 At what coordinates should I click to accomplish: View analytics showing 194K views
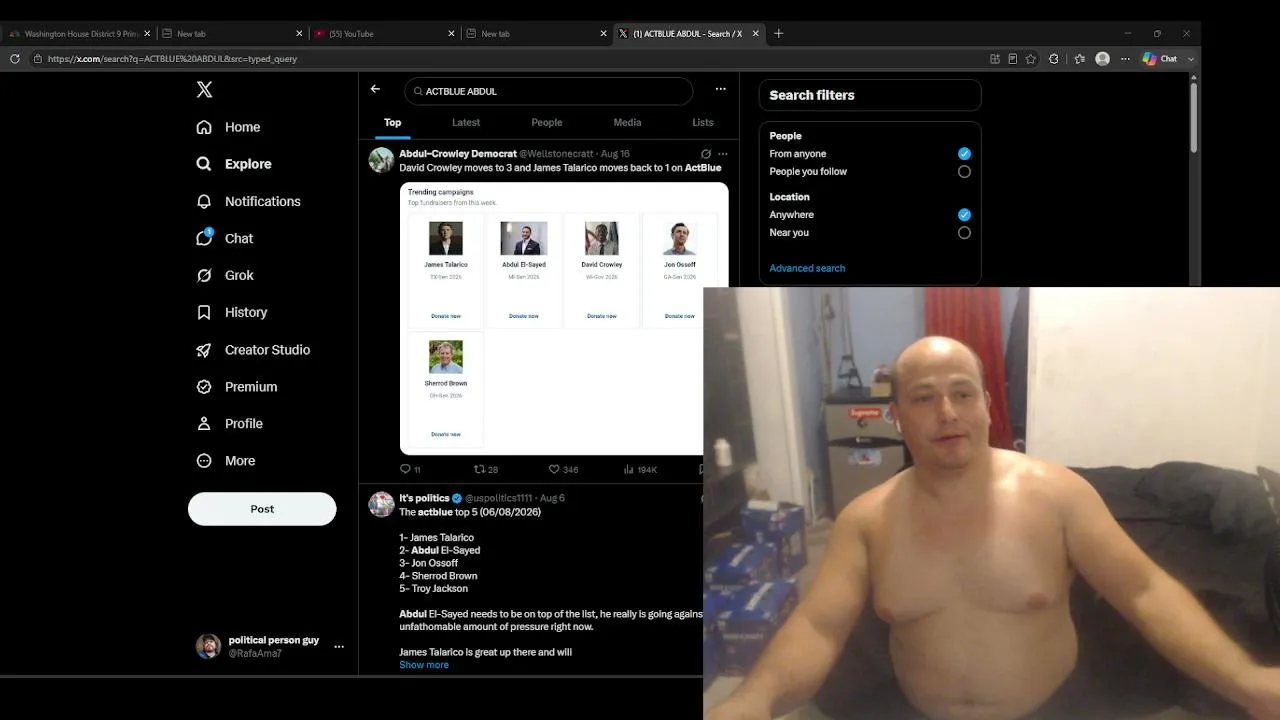coord(640,469)
